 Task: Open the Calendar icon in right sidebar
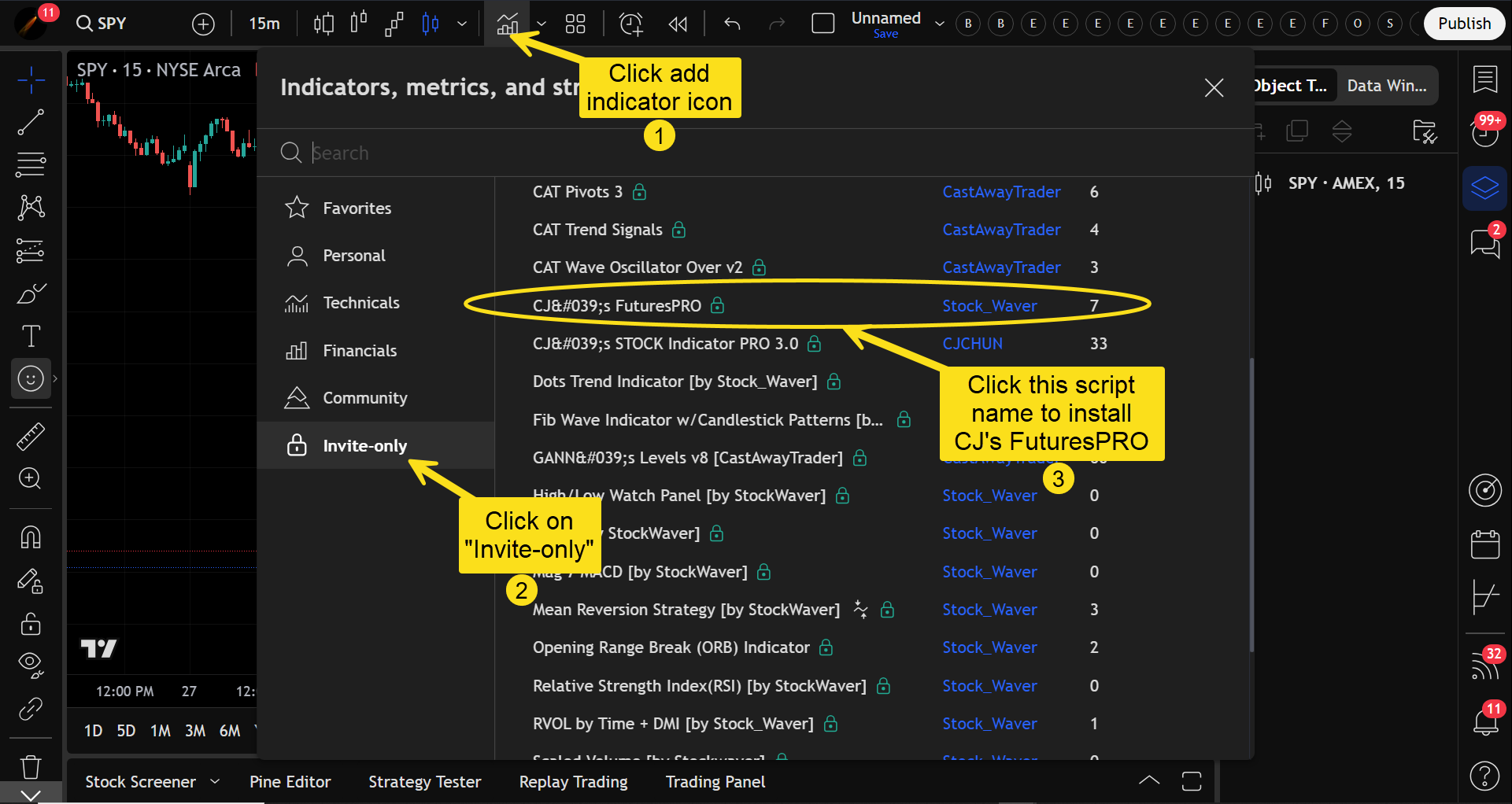[1485, 544]
